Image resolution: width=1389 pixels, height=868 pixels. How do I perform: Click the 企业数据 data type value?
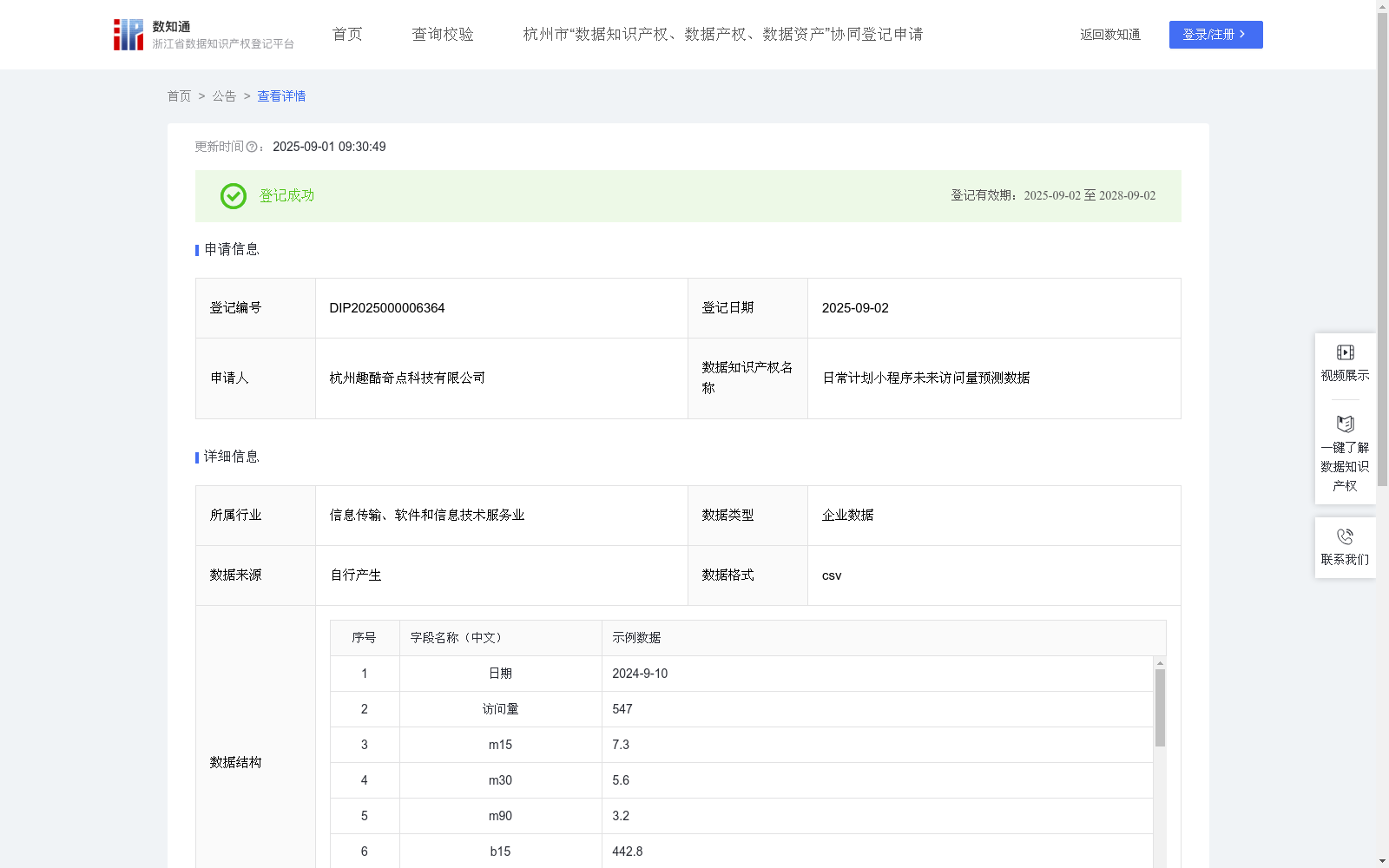(x=848, y=516)
